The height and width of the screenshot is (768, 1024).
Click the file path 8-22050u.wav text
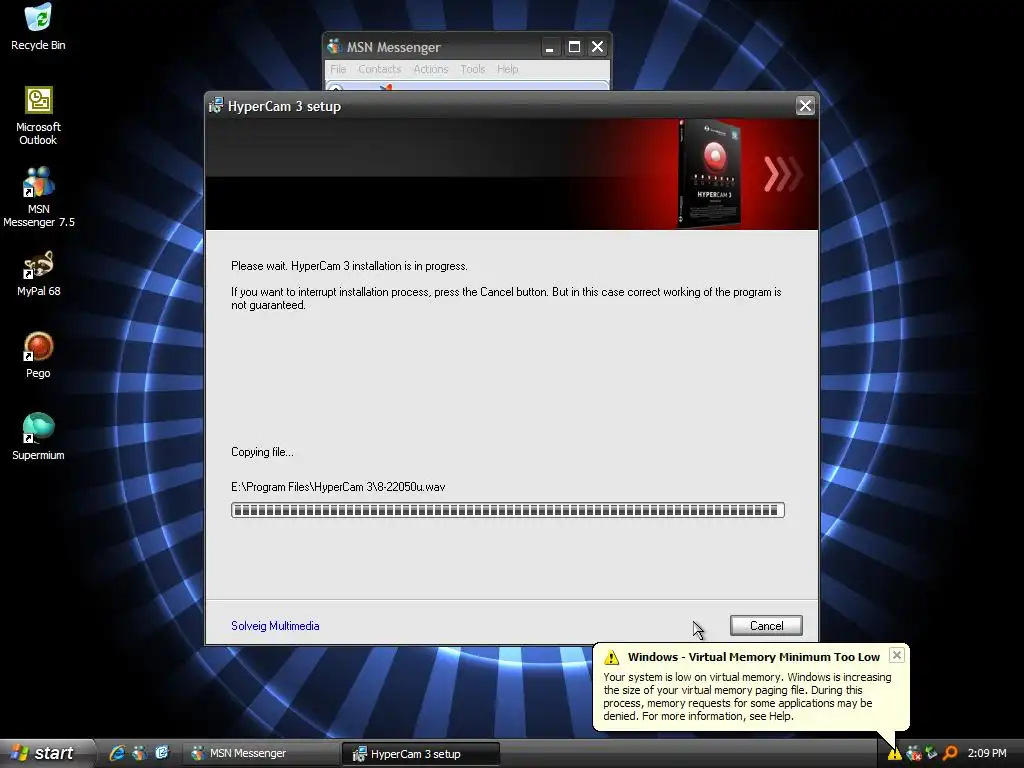(x=338, y=487)
